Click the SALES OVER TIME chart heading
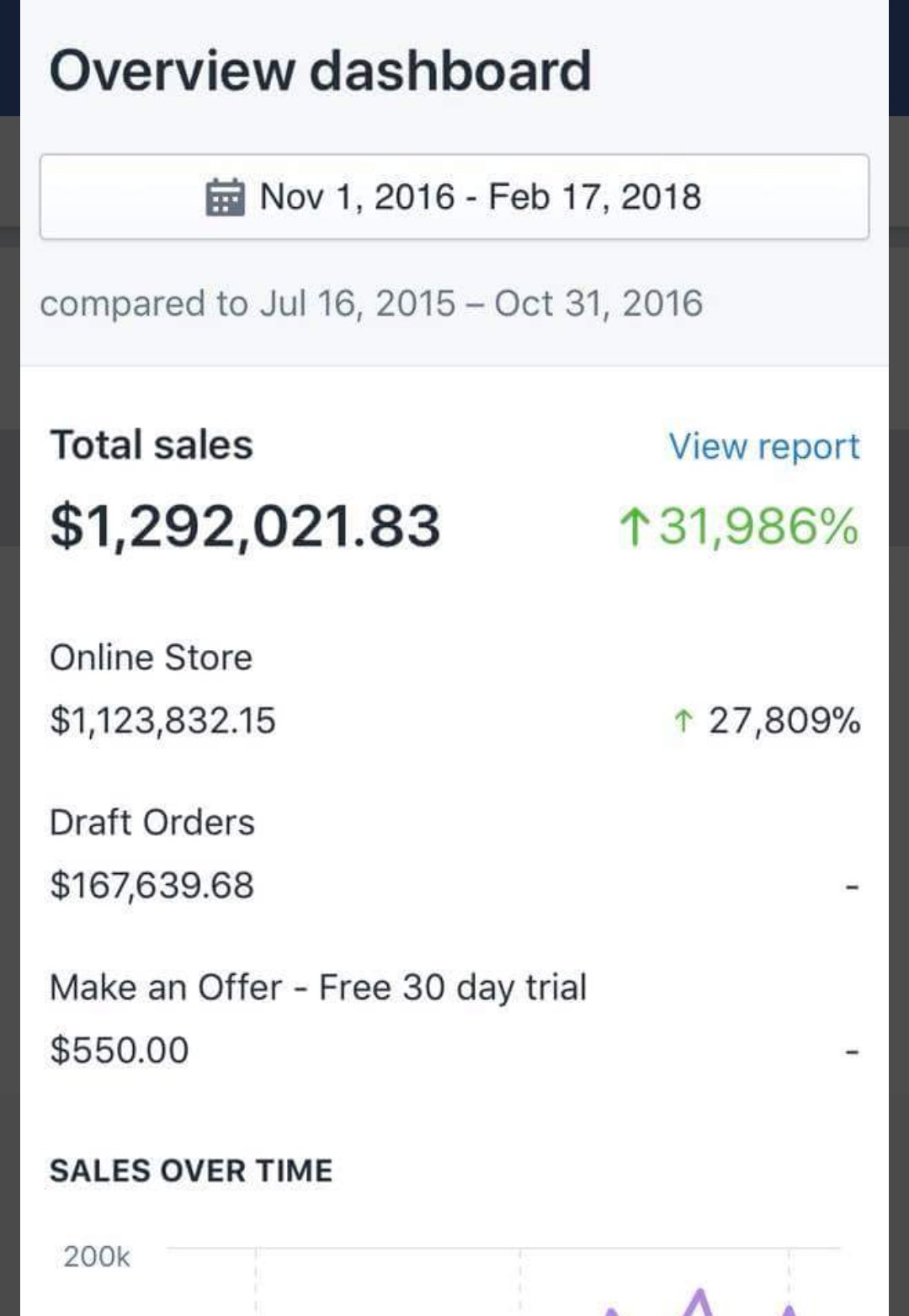The height and width of the screenshot is (1316, 909). point(191,1170)
